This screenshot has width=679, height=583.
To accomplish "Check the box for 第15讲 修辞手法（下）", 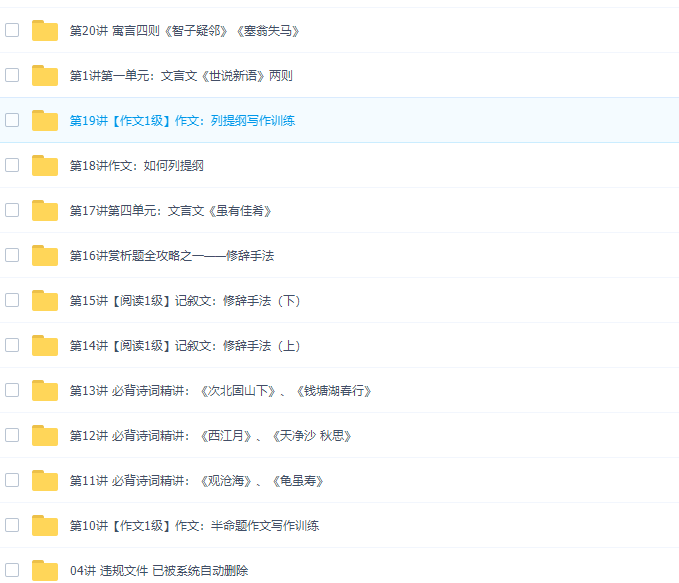I will [12, 300].
